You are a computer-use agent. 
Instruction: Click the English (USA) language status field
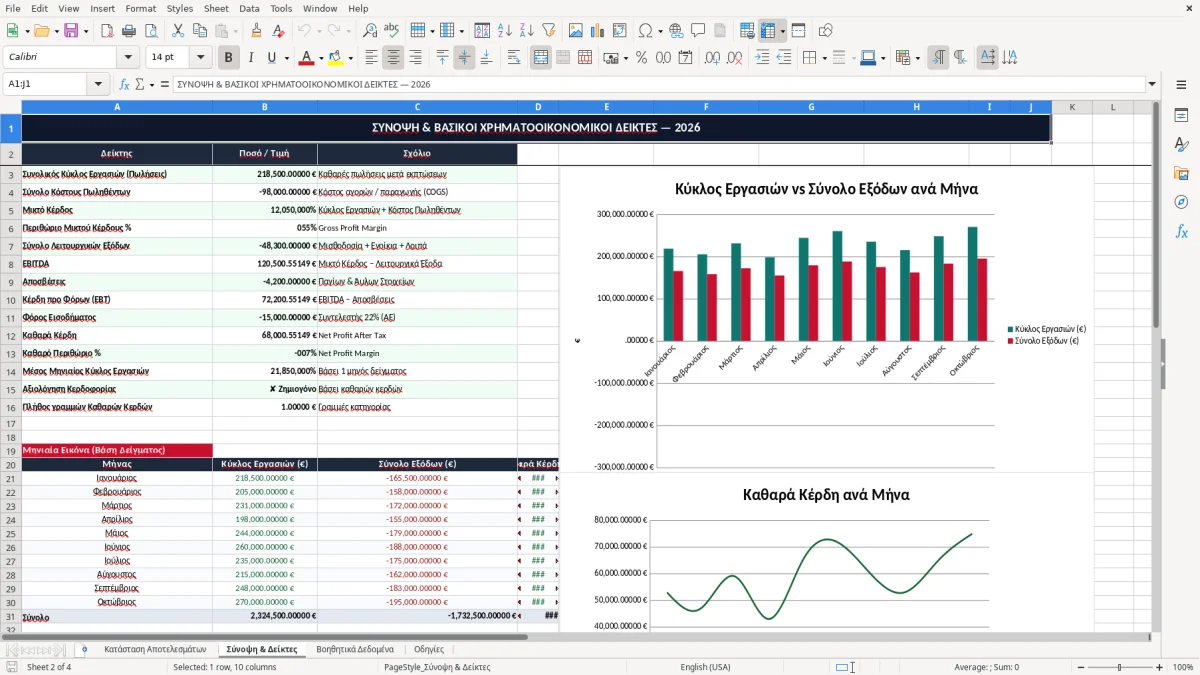[705, 667]
